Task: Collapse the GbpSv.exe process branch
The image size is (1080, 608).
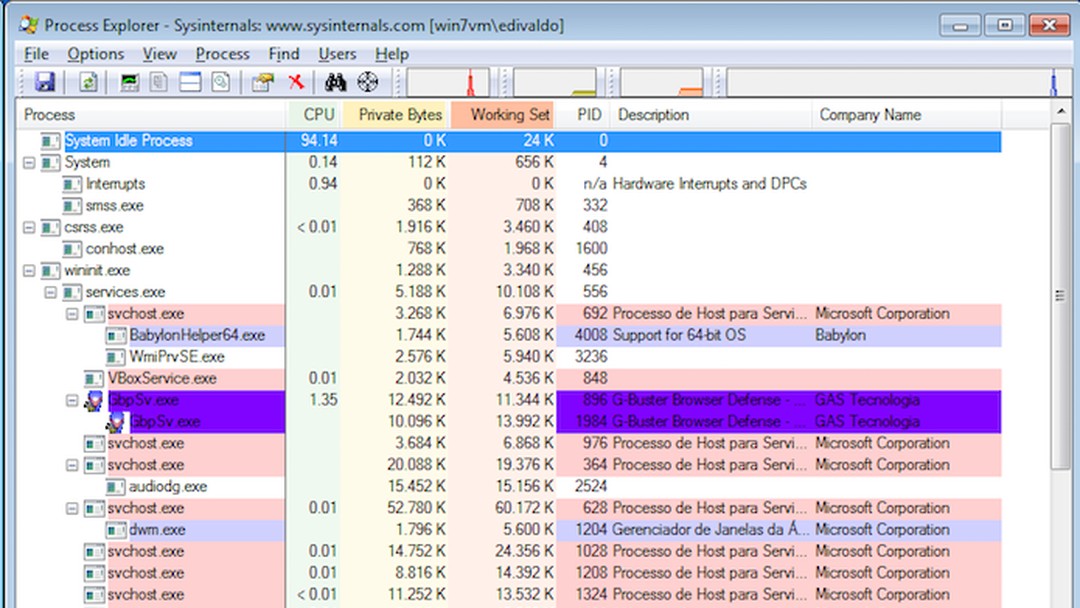Action: 70,399
